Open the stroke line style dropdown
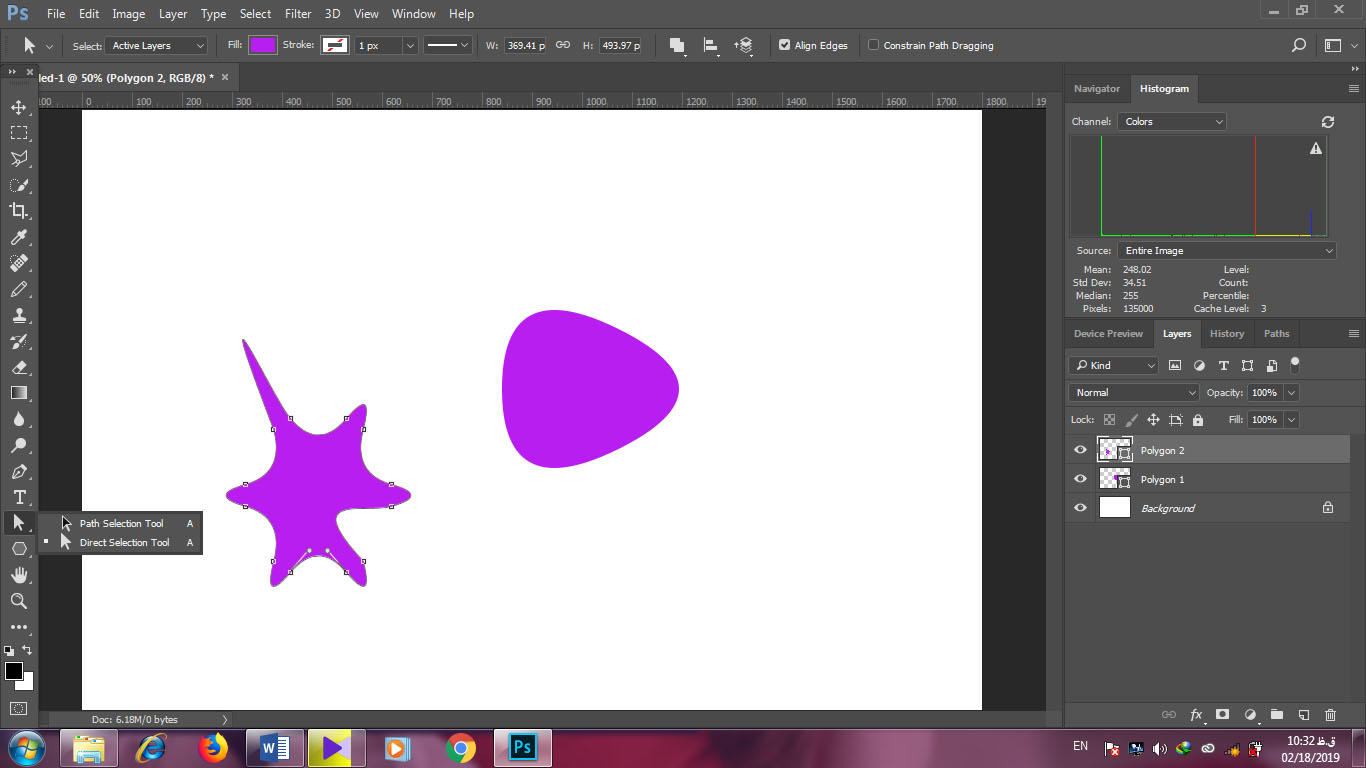The image size is (1366, 768). tap(447, 45)
